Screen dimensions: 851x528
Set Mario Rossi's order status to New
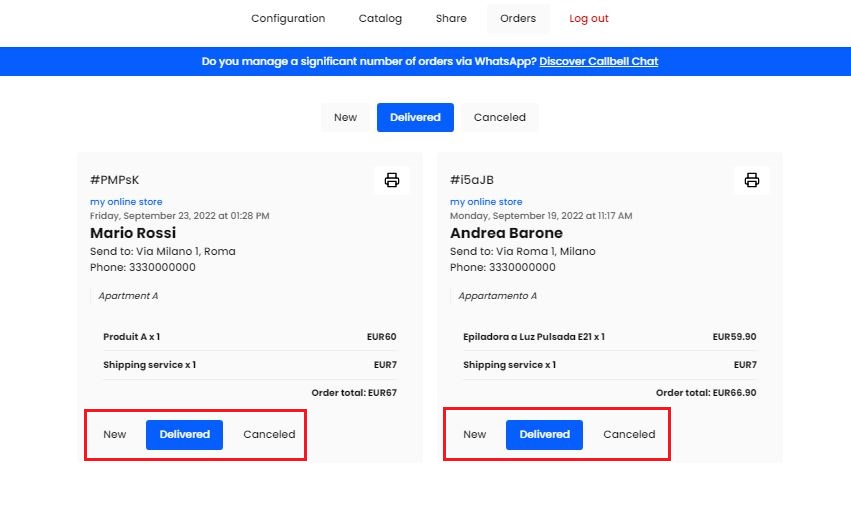tap(115, 434)
